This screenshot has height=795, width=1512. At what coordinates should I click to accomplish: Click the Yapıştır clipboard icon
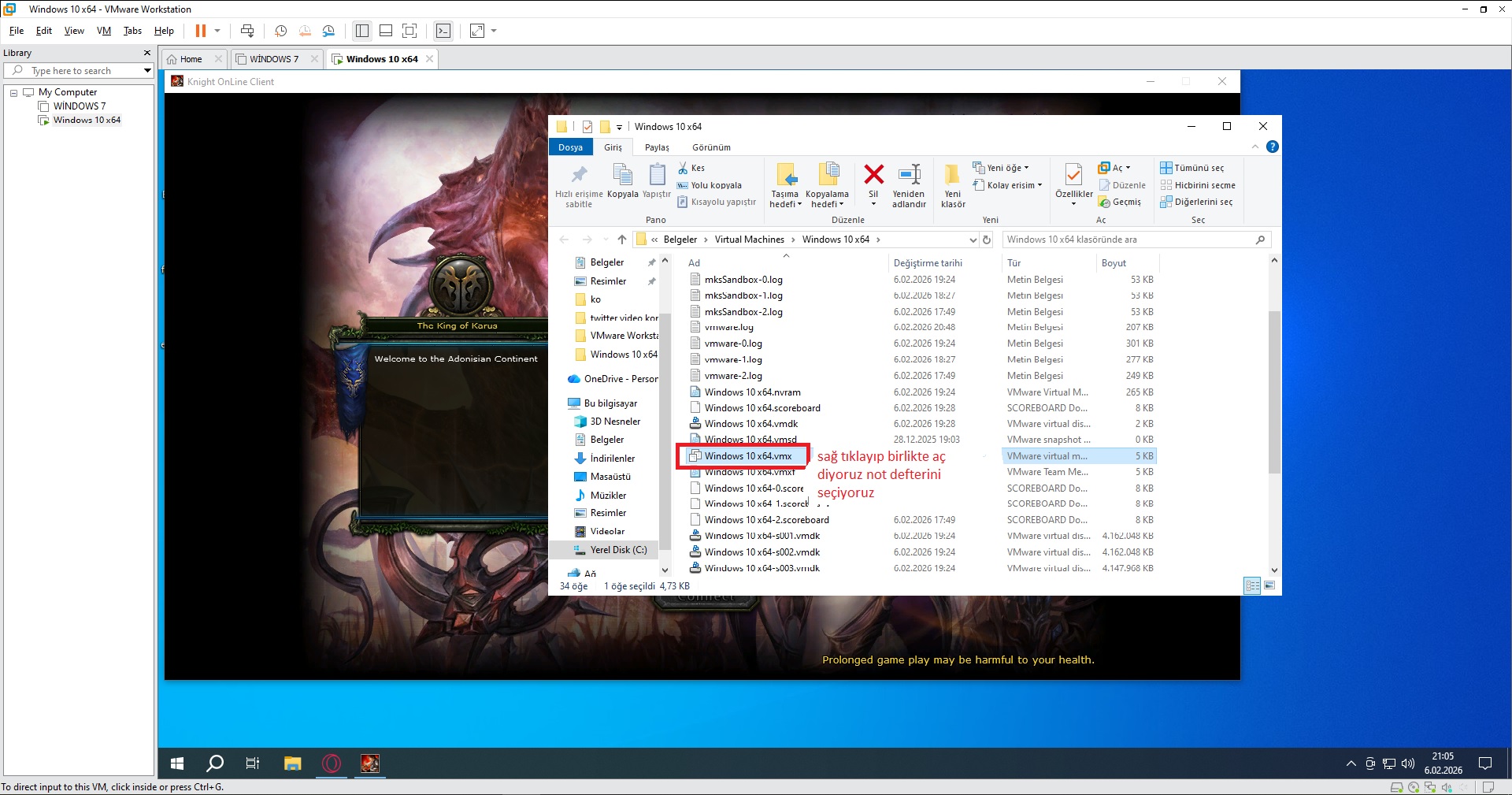(x=657, y=174)
